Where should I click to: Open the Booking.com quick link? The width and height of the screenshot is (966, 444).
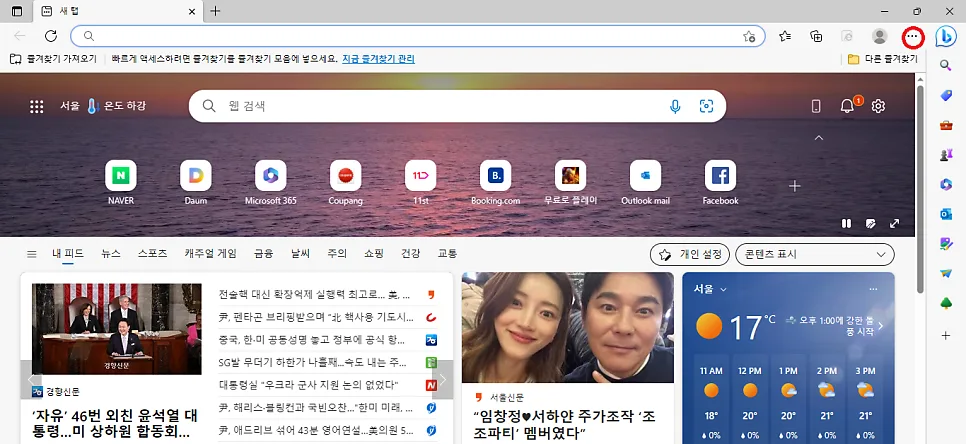(x=495, y=182)
